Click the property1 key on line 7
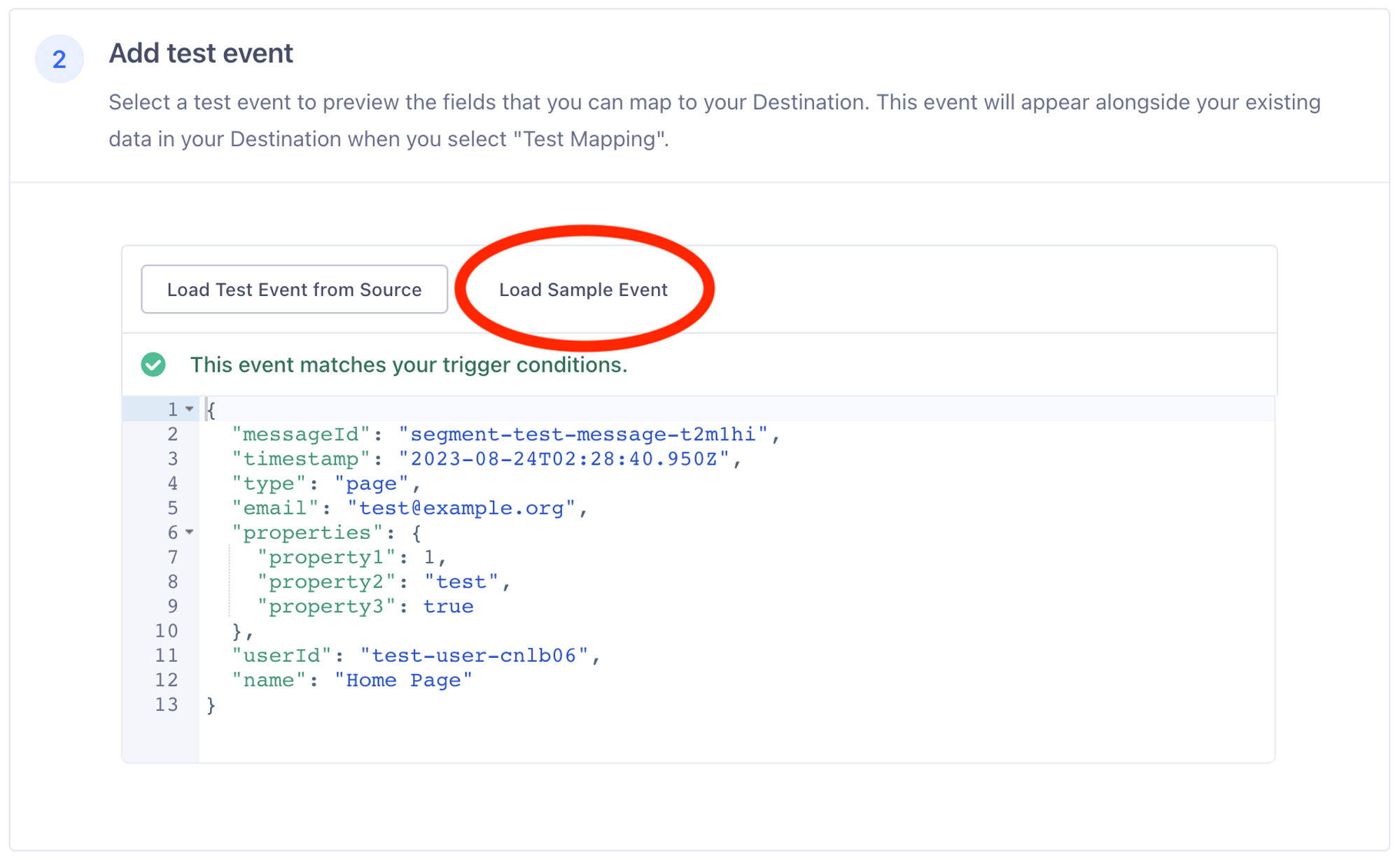The image size is (1400, 860). click(326, 558)
